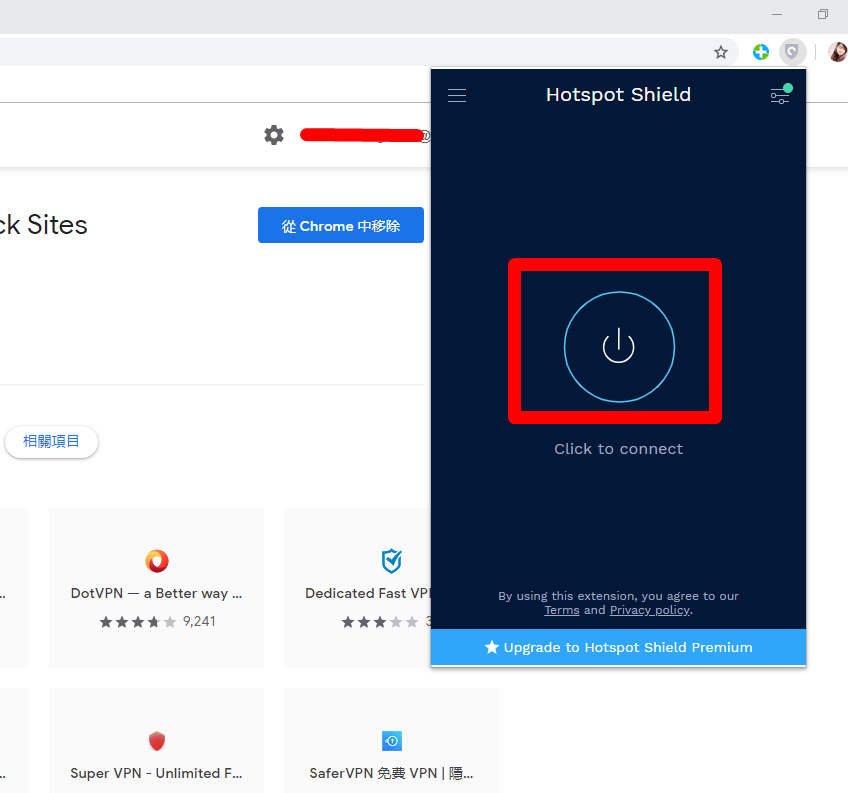Click the DotVPN extension icon

click(157, 560)
